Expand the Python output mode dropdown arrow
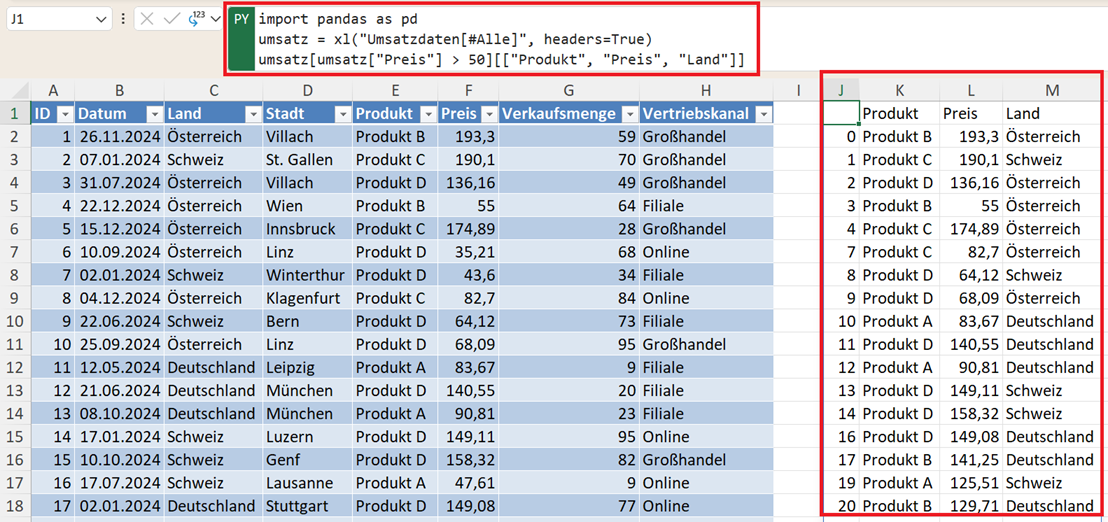This screenshot has height=522, width=1108. click(215, 19)
